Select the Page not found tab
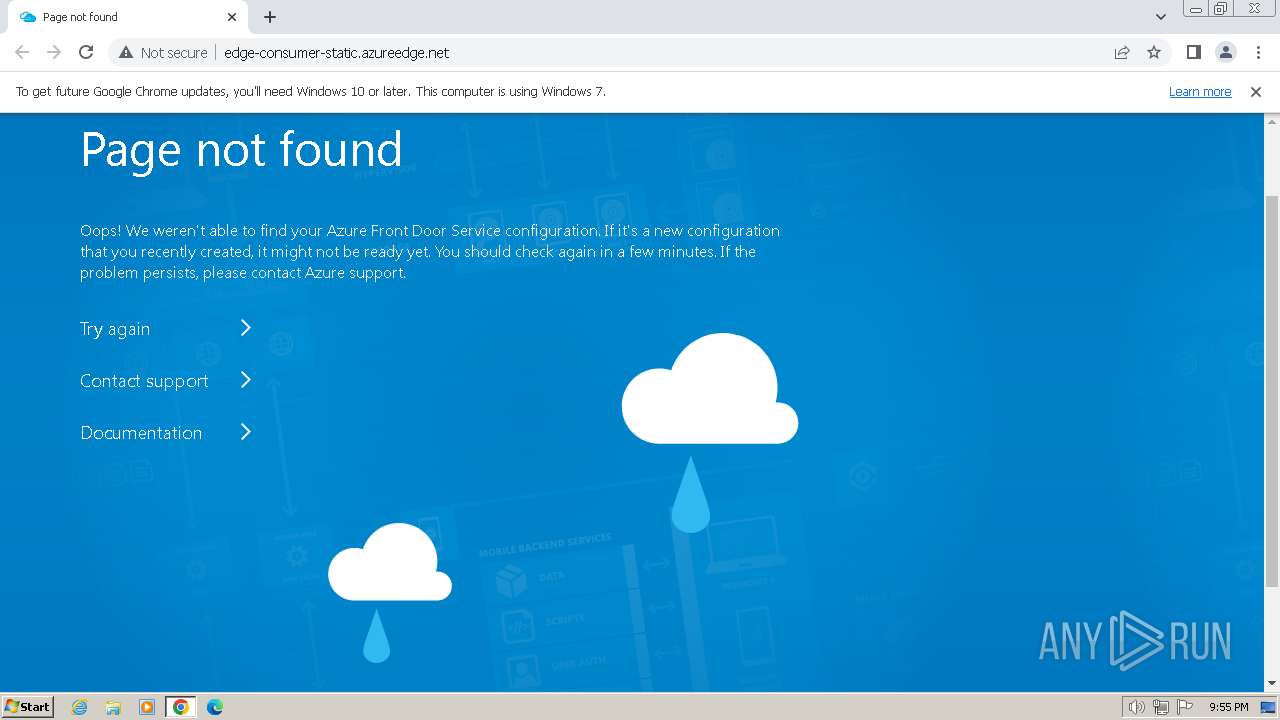 point(128,17)
